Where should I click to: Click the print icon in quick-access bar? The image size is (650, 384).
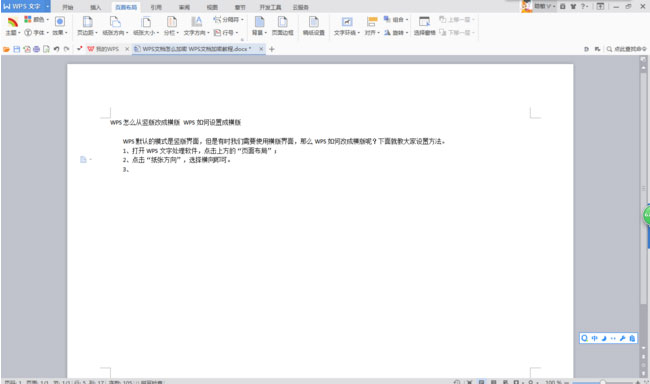pyautogui.click(x=36, y=49)
